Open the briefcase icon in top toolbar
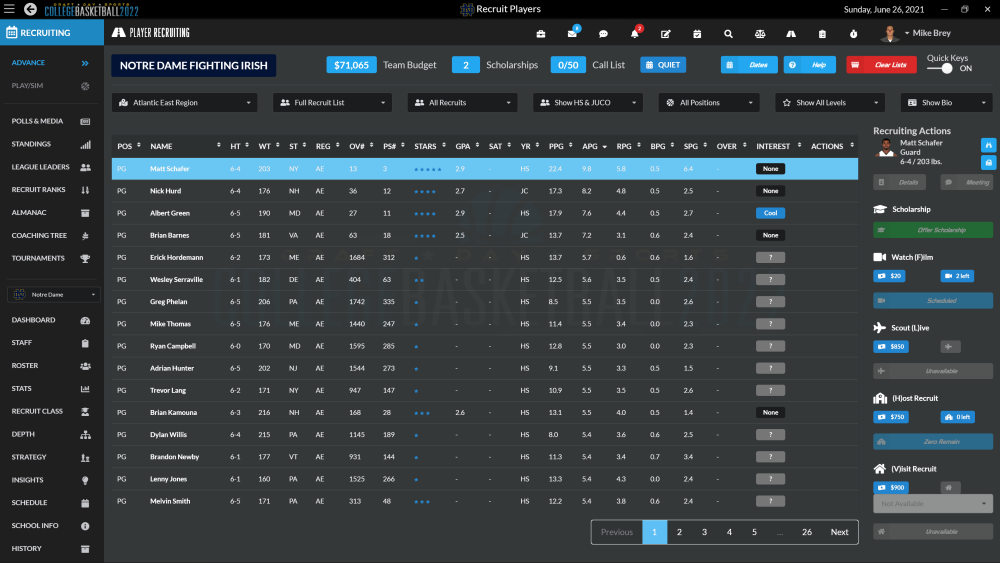The height and width of the screenshot is (563, 1000). point(541,34)
